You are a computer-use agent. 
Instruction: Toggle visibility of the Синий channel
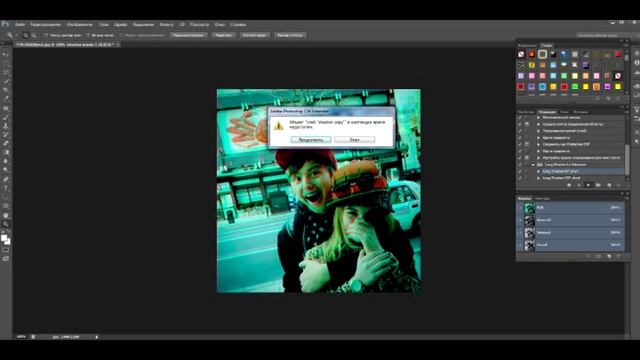(520, 245)
